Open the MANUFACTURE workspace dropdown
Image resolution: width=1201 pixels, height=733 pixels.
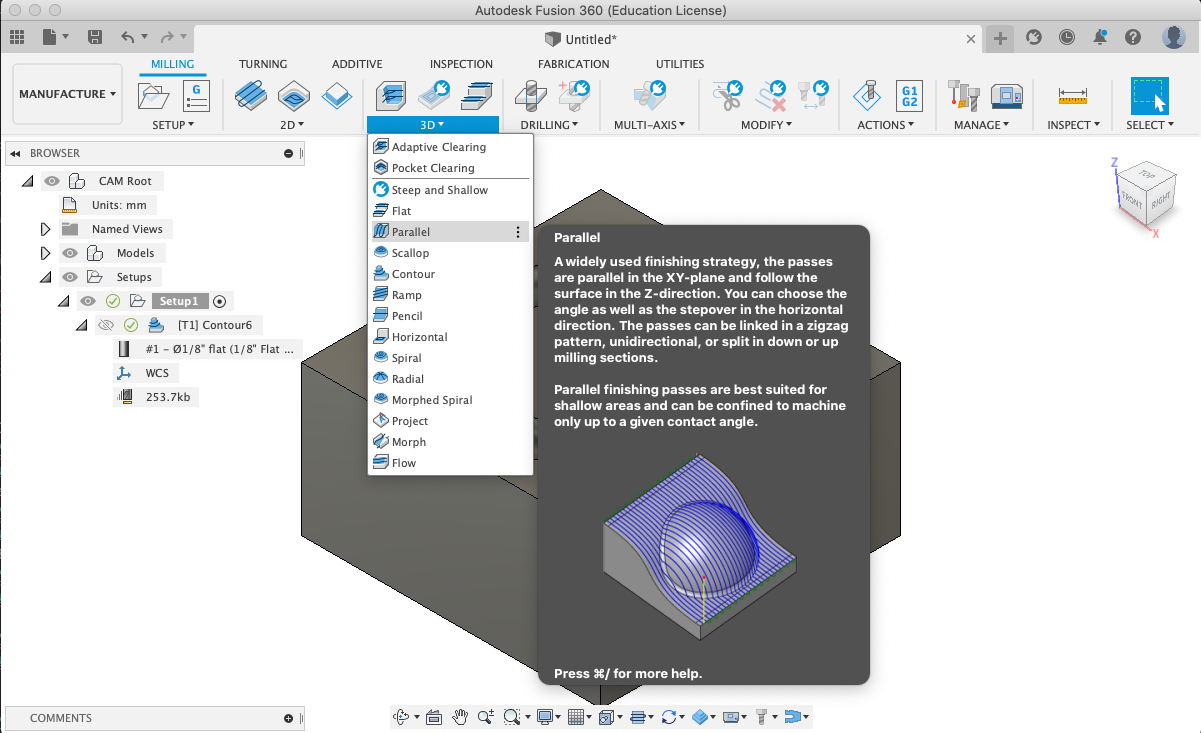pos(67,94)
